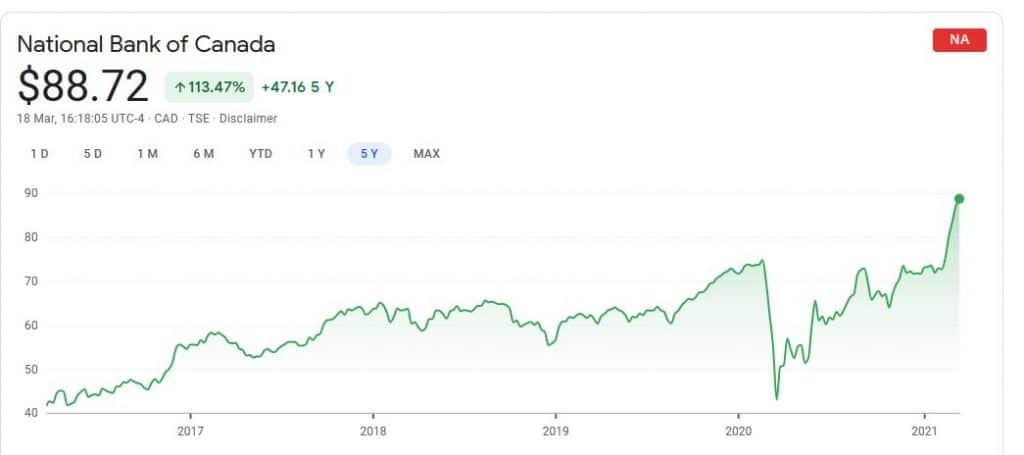Click the green 113.47% change badge
The image size is (1024, 455).
coord(208,87)
